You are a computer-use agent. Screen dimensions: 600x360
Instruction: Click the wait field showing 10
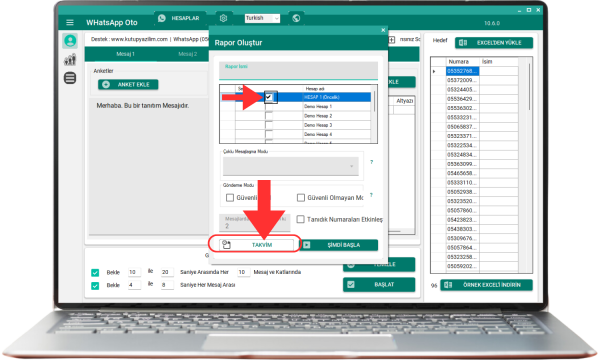(x=134, y=272)
